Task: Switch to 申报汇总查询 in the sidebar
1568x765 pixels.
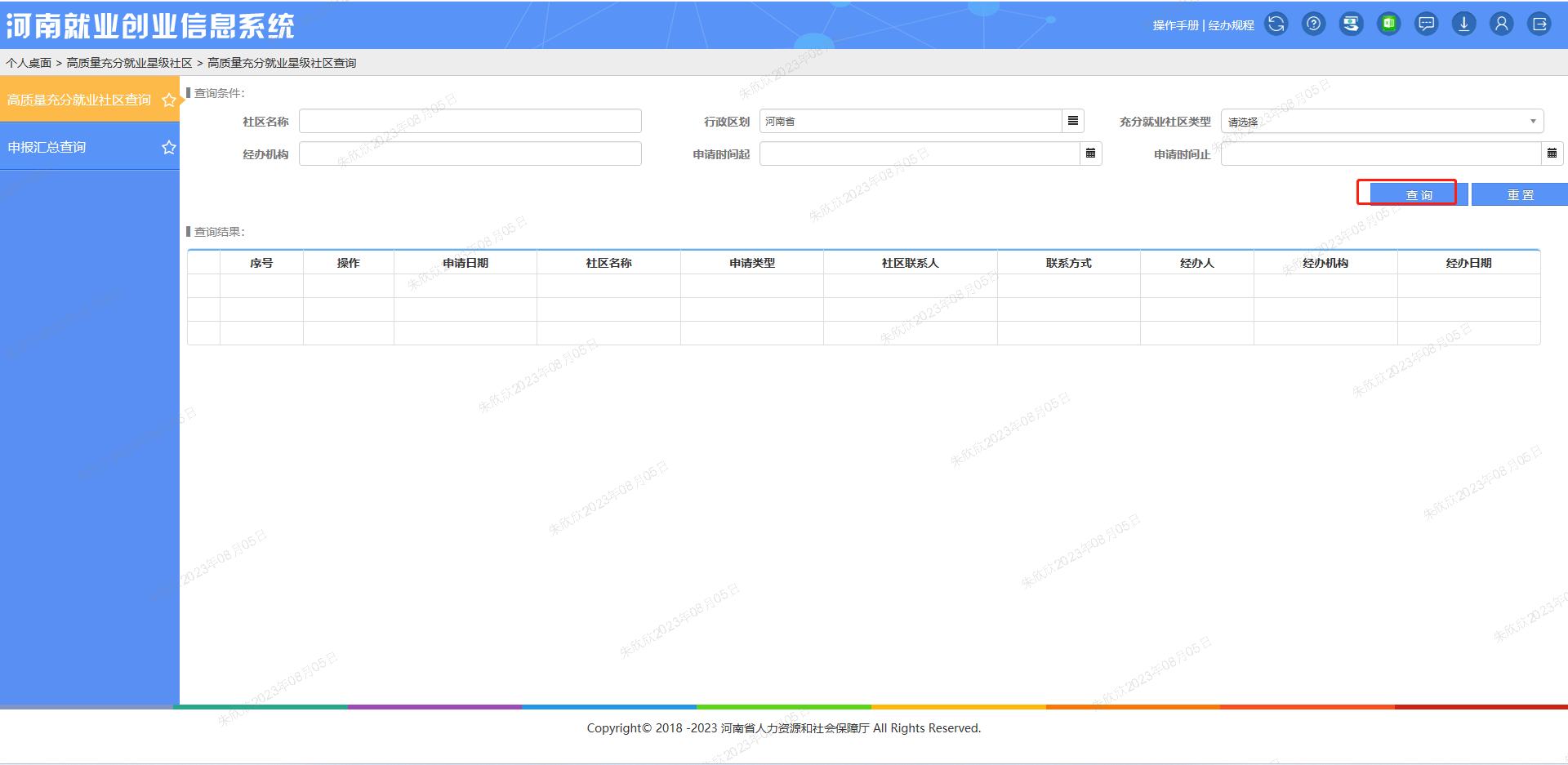Action: click(46, 147)
